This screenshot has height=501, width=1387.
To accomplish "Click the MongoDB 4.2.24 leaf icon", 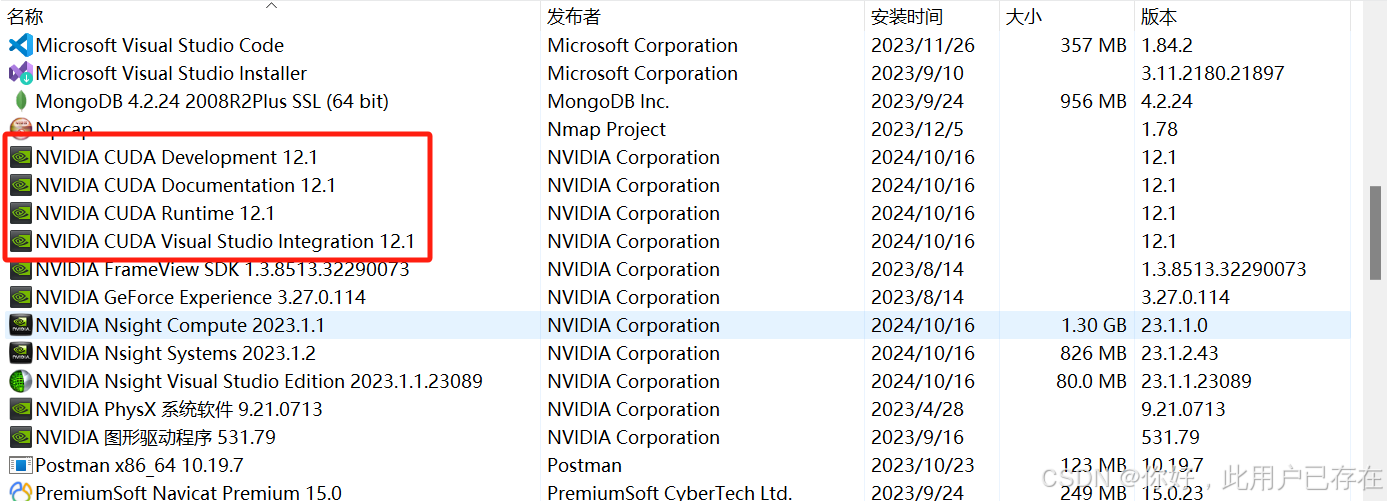I will 20,101.
